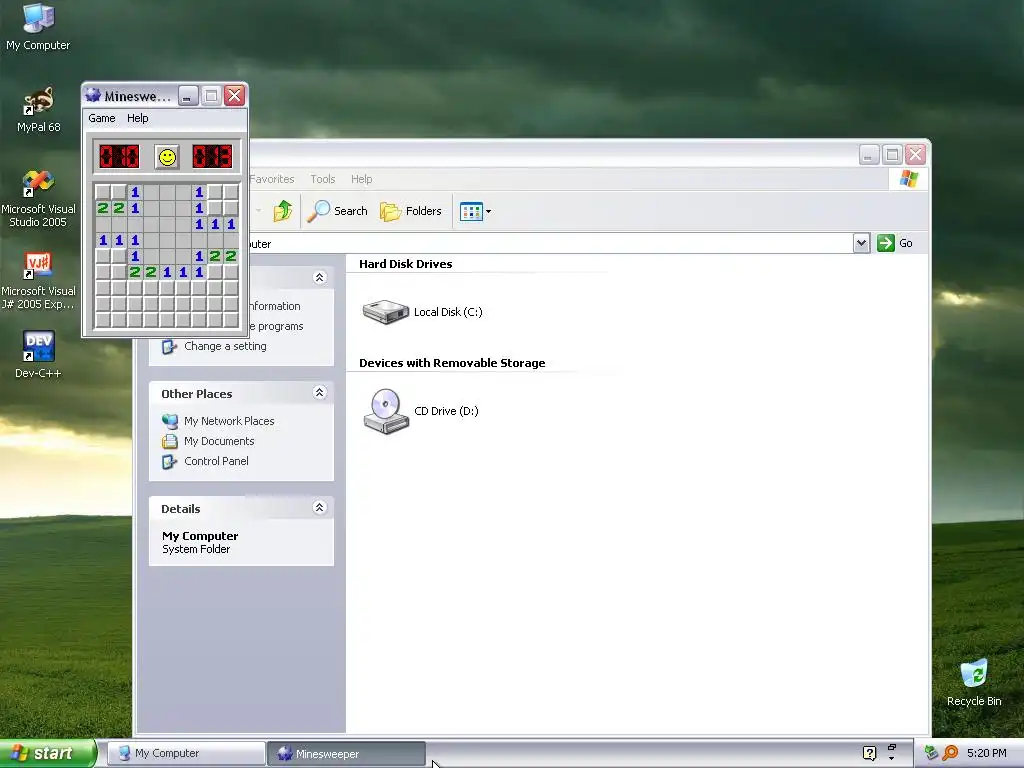Click the Safely Remove Hardware tray icon
This screenshot has width=1024, height=768.
(x=932, y=753)
